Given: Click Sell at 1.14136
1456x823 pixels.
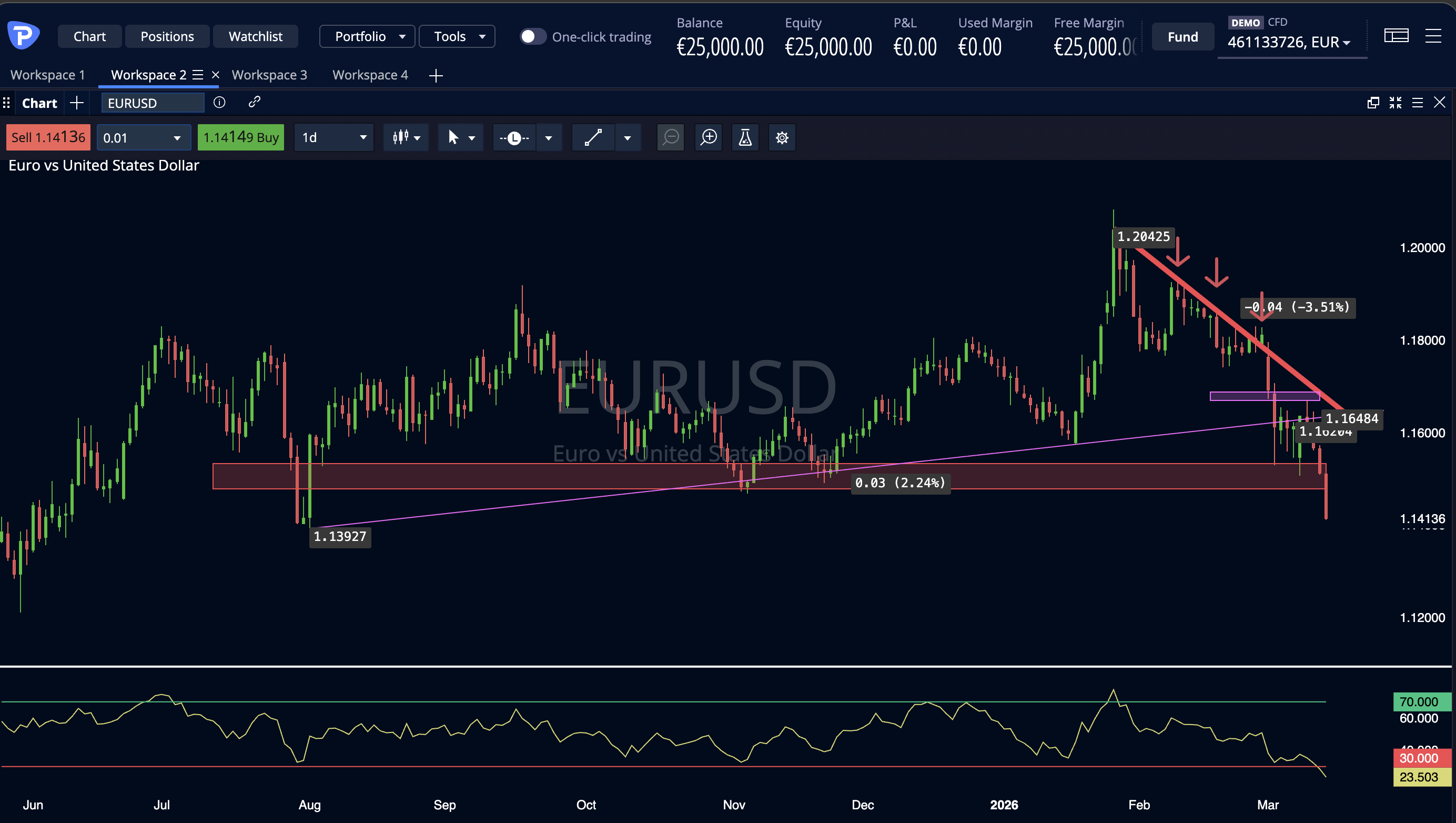Looking at the screenshot, I should 47,137.
